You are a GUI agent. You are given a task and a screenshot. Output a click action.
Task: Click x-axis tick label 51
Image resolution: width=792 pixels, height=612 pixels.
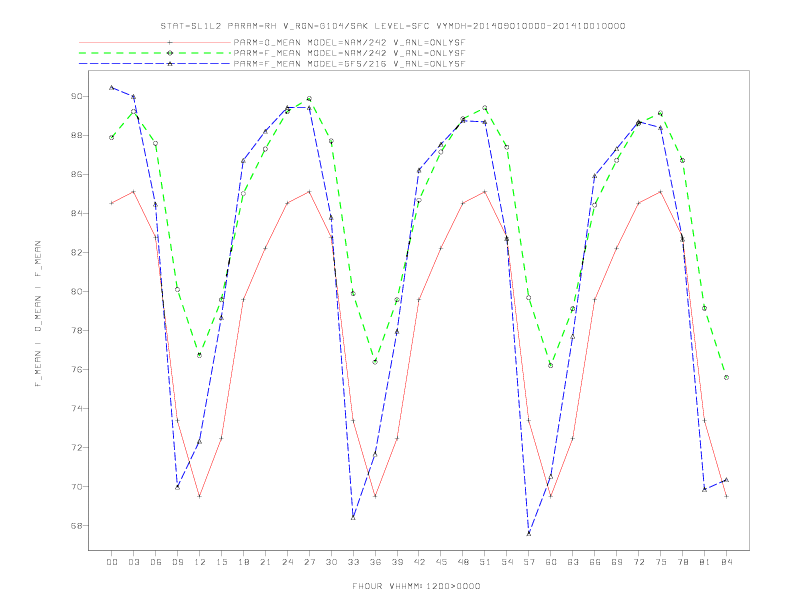pyautogui.click(x=485, y=562)
